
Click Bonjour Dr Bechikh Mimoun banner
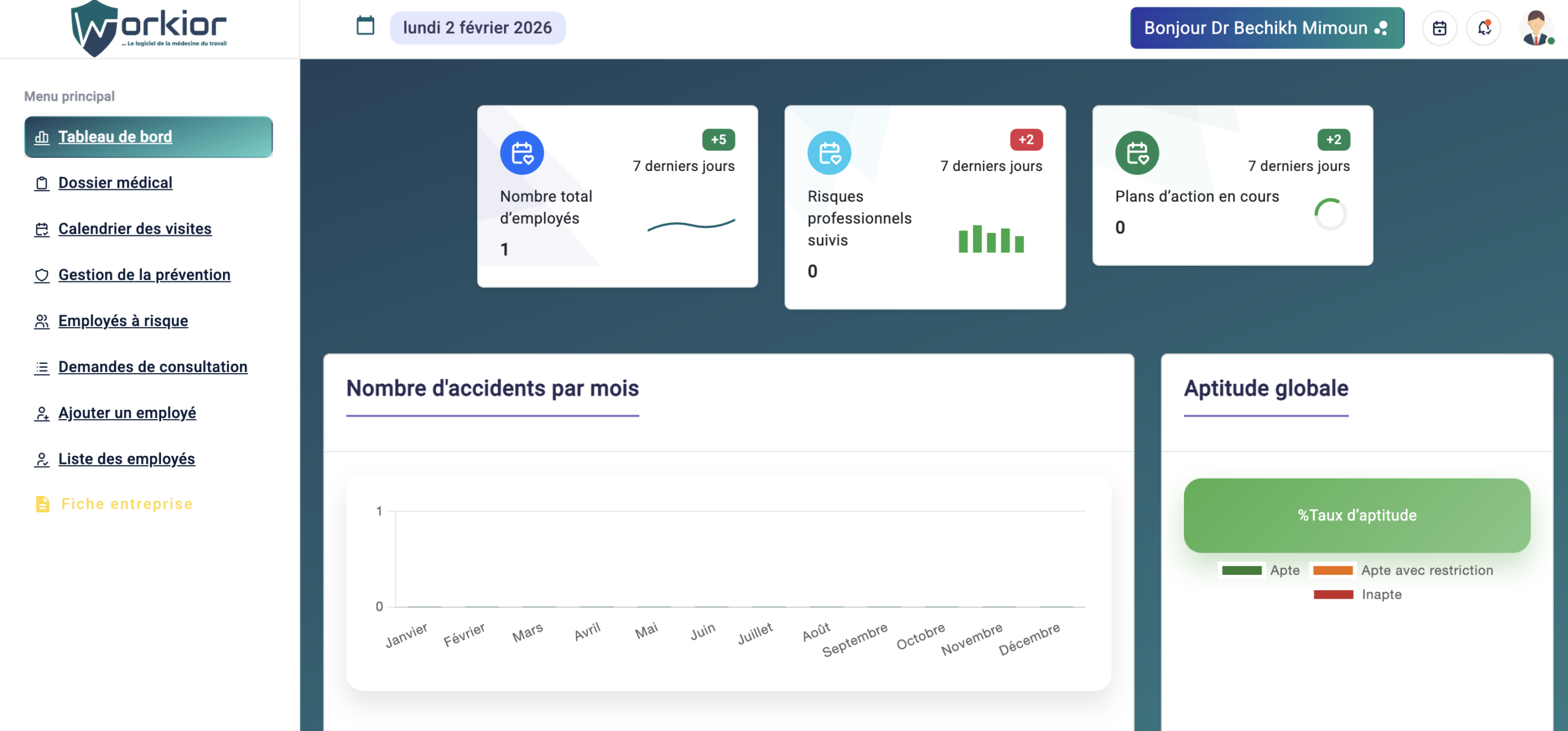click(1267, 28)
